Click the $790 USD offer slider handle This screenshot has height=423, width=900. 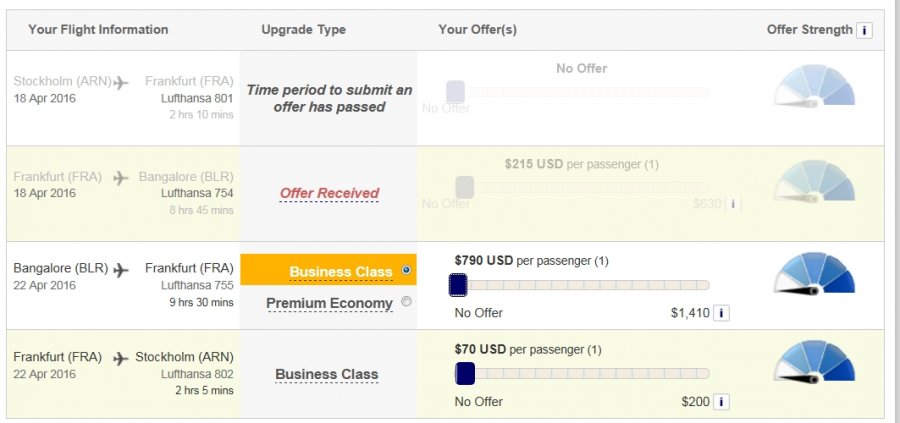pos(458,286)
